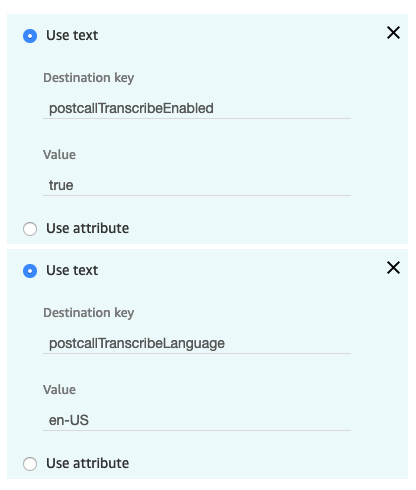
Task: Focus the Value field containing en-US
Action: 197,420
